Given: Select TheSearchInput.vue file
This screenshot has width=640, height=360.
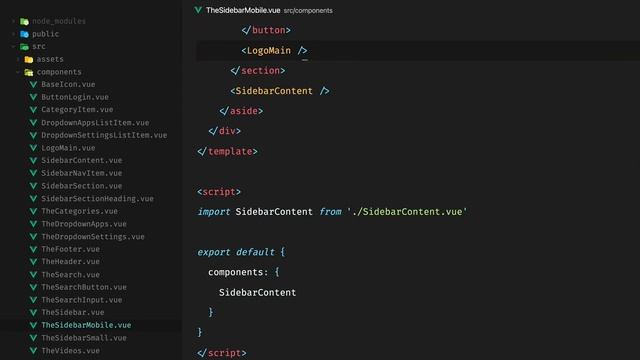Looking at the screenshot, I should (x=82, y=300).
